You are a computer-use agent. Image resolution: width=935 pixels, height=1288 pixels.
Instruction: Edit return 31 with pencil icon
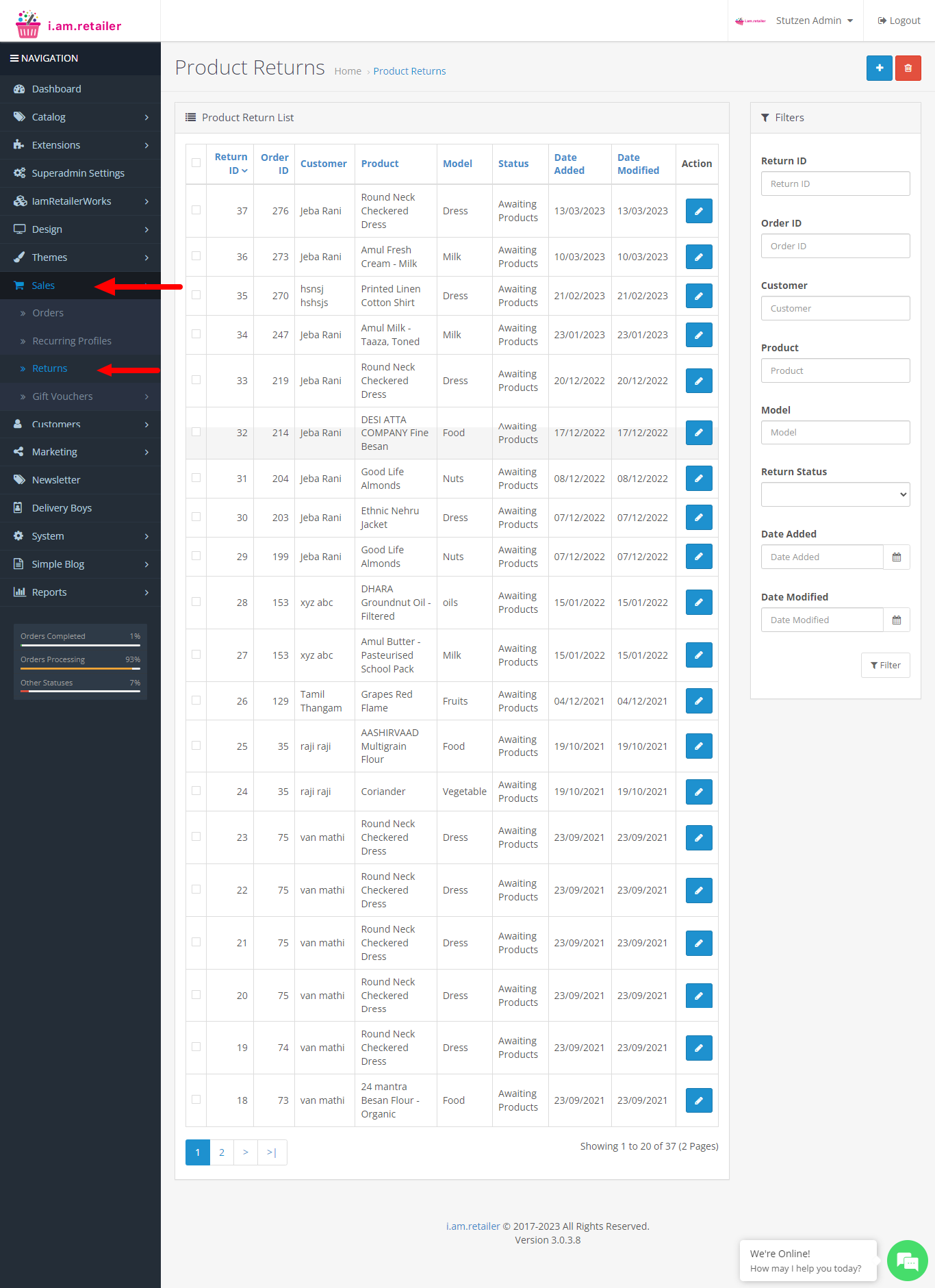tap(699, 479)
